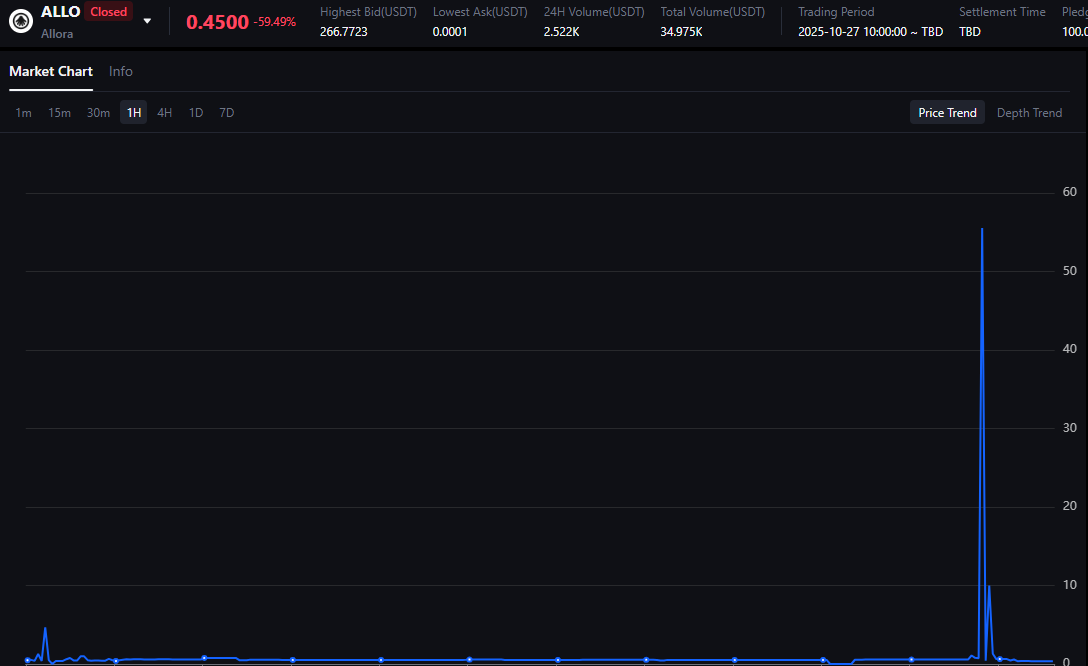Click the small early spike at chart's left
1088x666 pixels.
coord(45,629)
